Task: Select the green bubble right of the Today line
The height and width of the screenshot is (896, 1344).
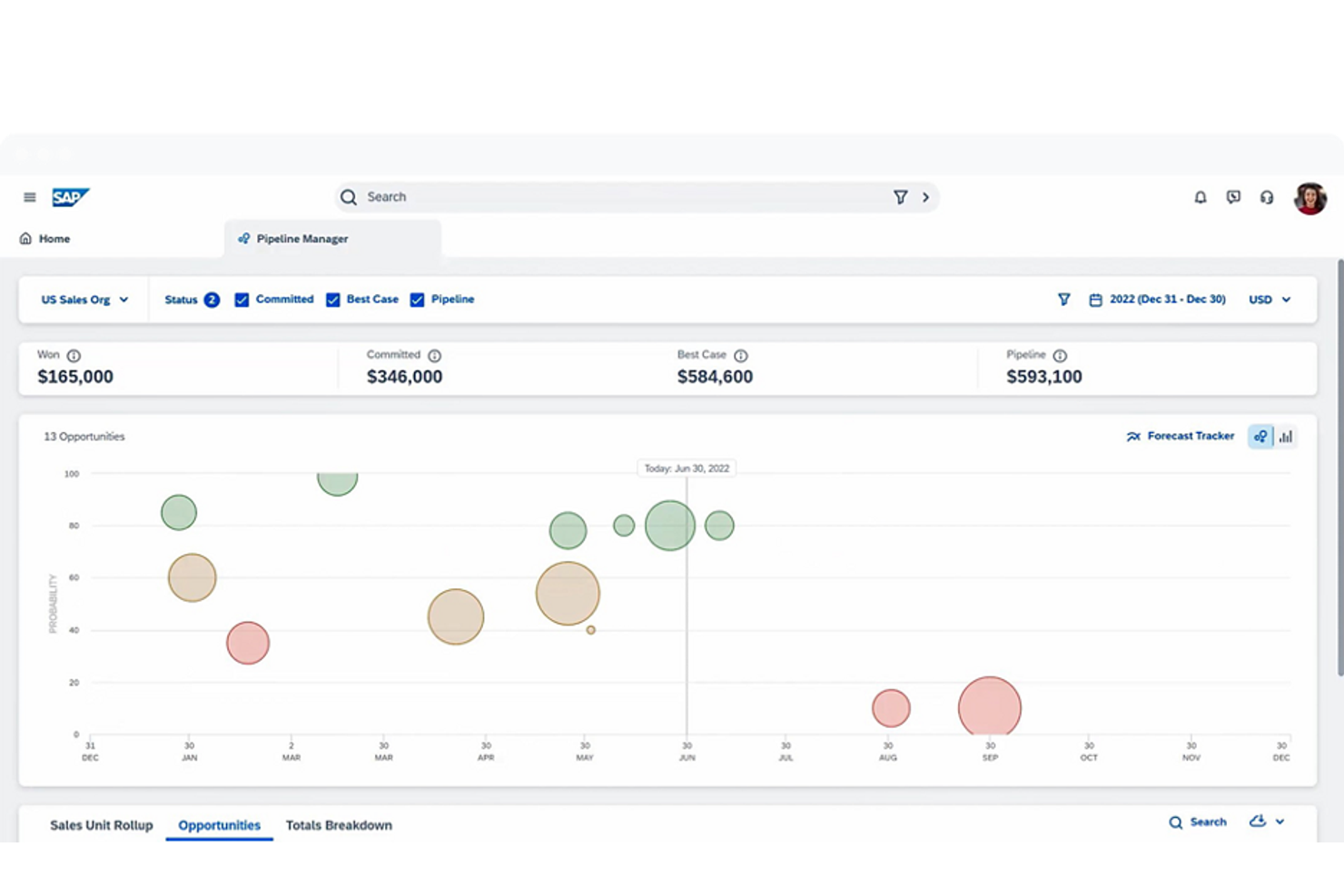Action: coord(719,525)
